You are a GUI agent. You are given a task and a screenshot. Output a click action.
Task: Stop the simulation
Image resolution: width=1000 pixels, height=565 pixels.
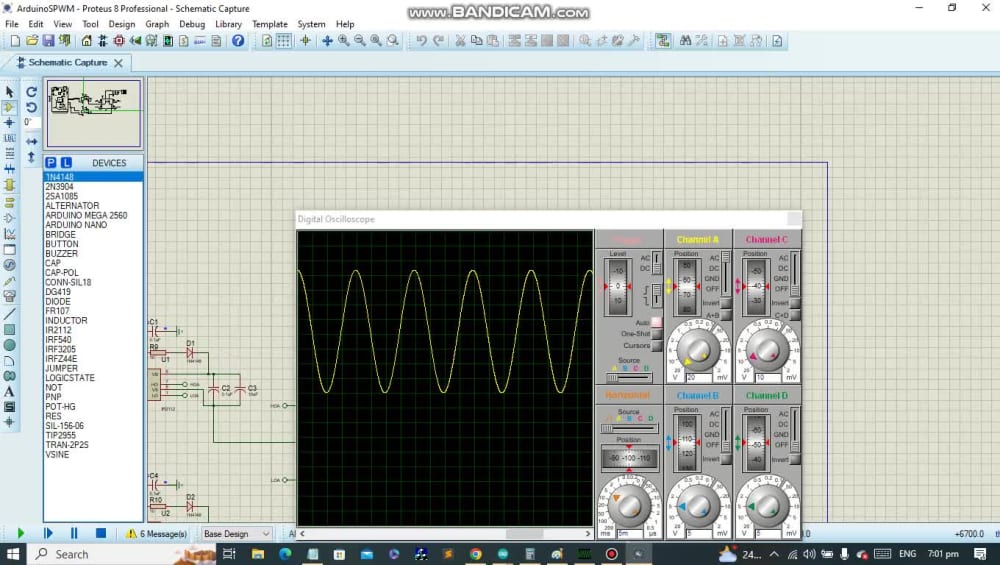coord(100,534)
